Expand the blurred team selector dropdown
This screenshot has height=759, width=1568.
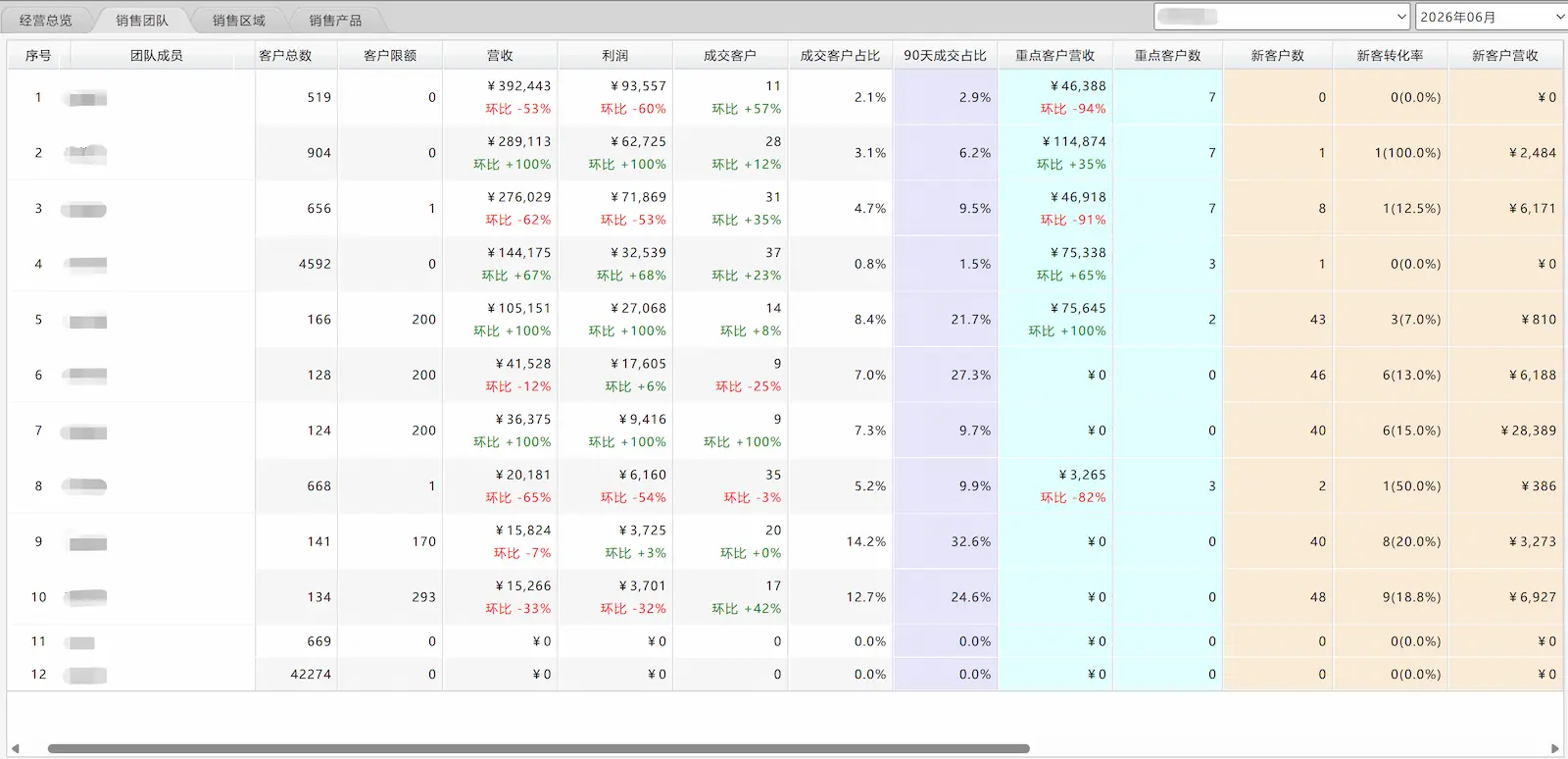[1282, 17]
